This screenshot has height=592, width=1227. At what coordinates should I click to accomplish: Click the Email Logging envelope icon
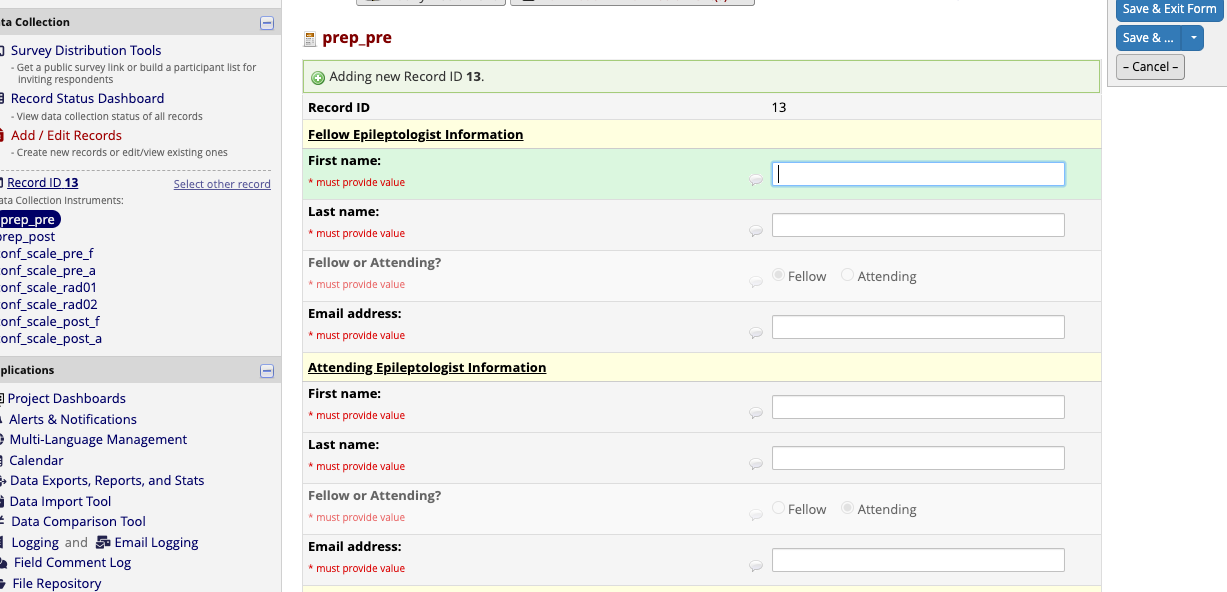[x=103, y=543]
